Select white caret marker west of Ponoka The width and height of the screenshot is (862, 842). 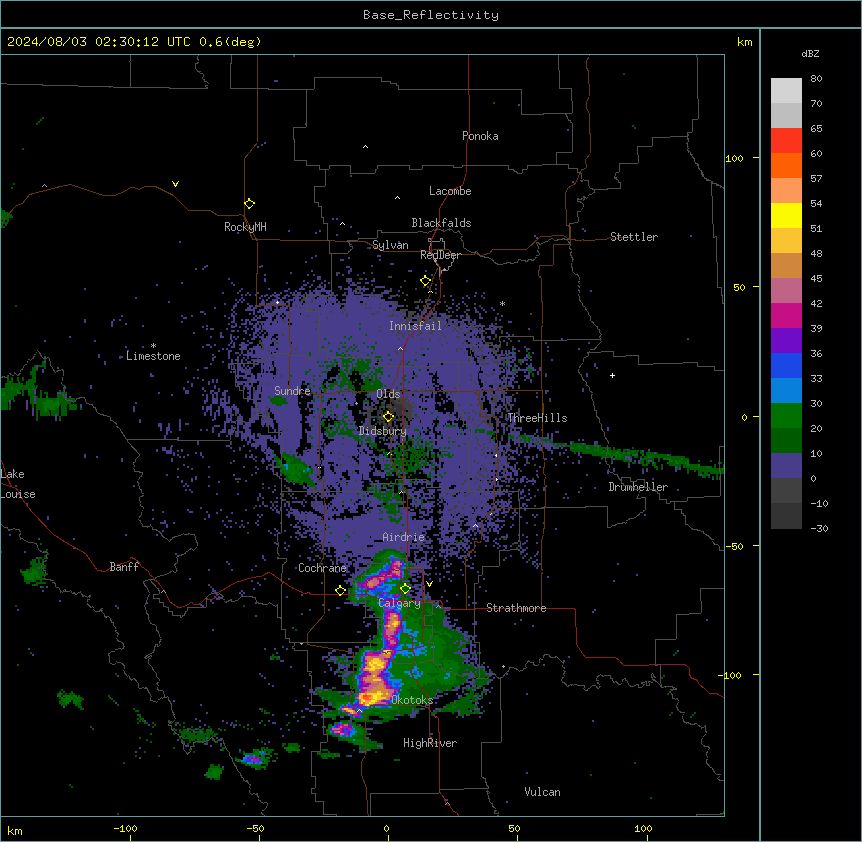coord(366,147)
